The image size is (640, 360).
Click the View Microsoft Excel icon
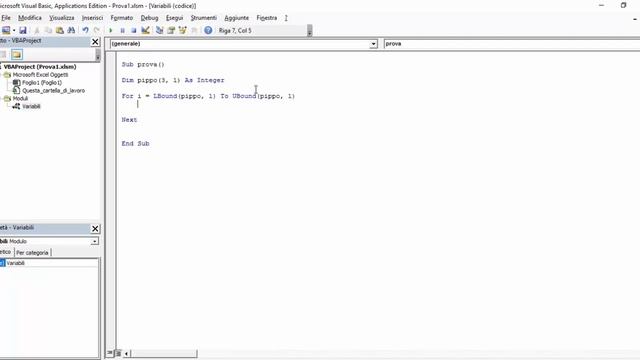[6, 31]
